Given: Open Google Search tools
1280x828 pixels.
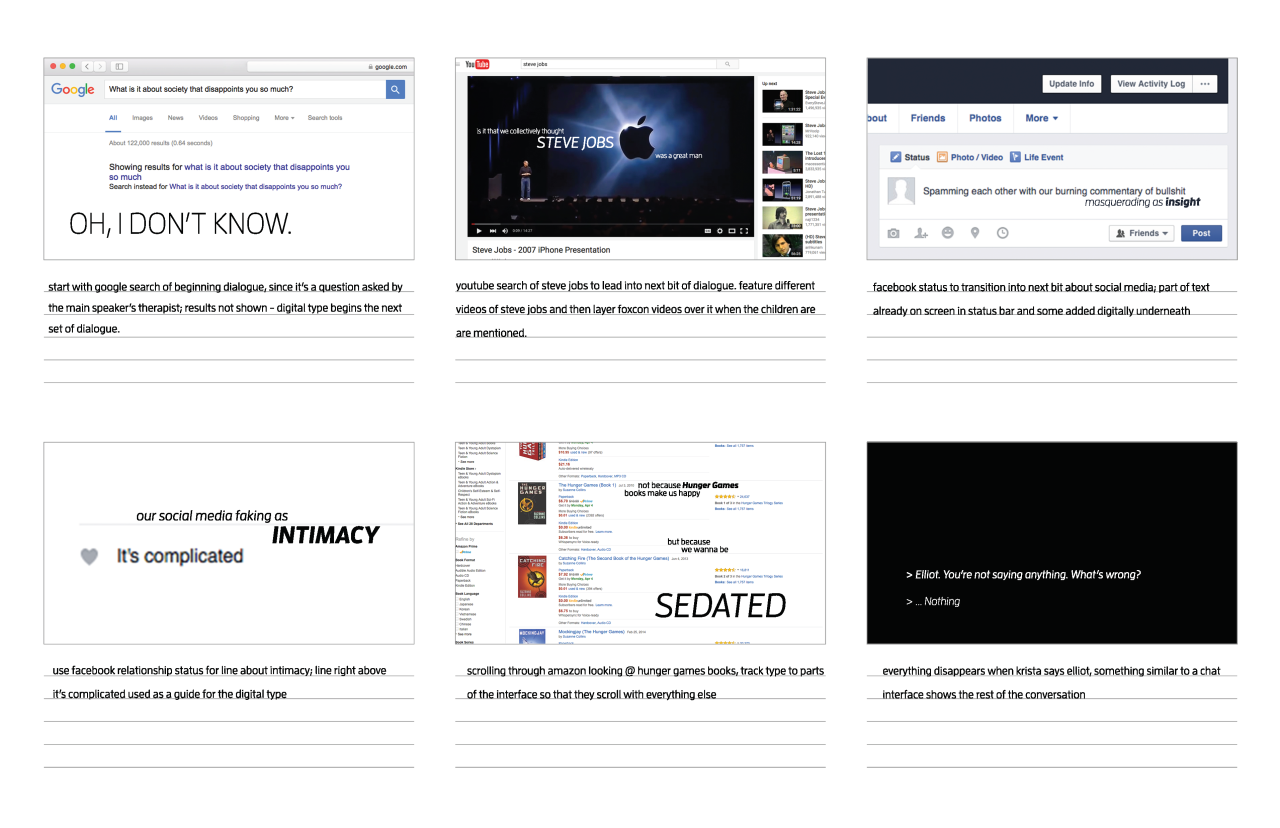Looking at the screenshot, I should point(325,118).
